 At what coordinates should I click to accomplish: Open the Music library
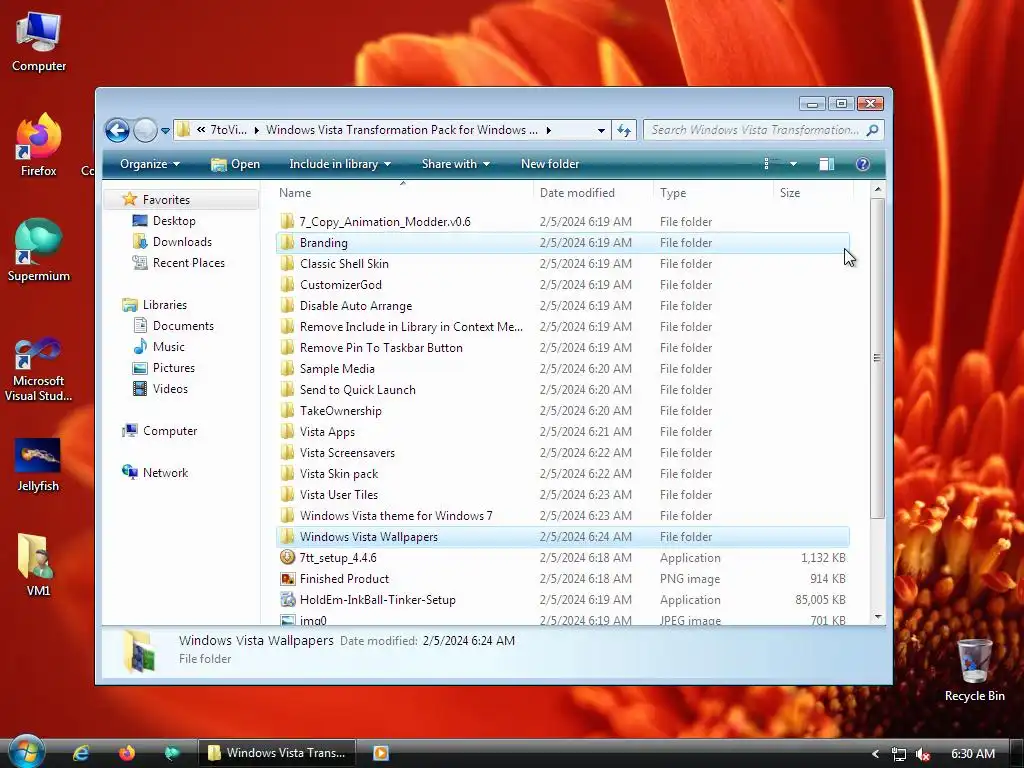168,347
